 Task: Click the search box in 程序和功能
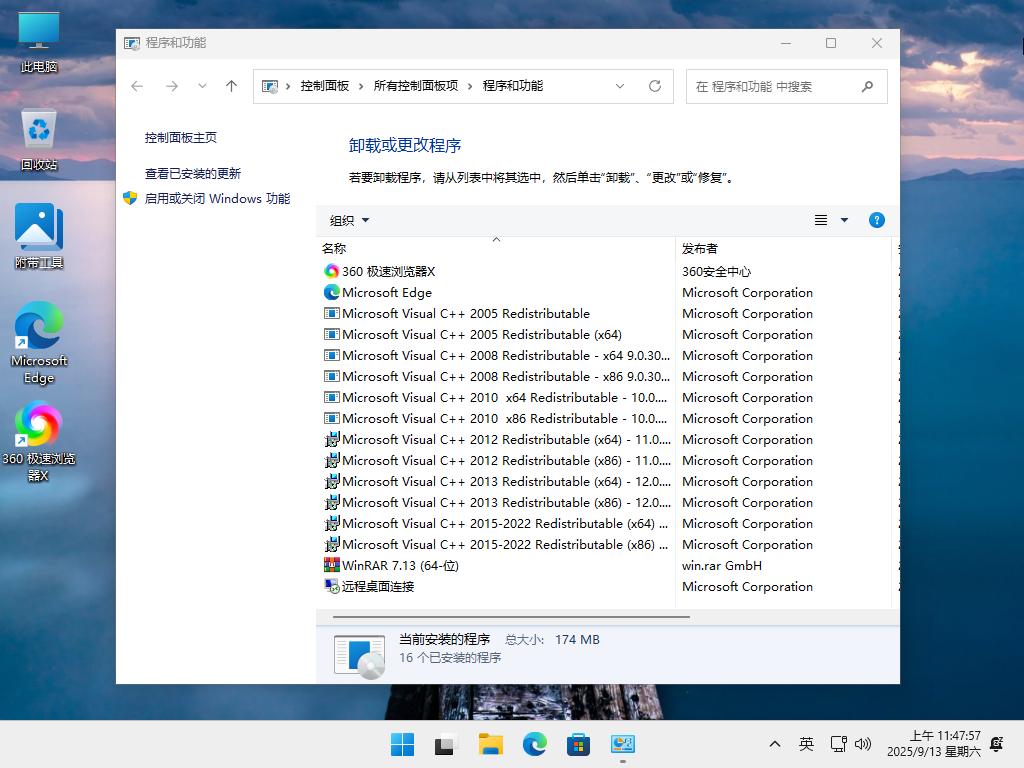786,86
